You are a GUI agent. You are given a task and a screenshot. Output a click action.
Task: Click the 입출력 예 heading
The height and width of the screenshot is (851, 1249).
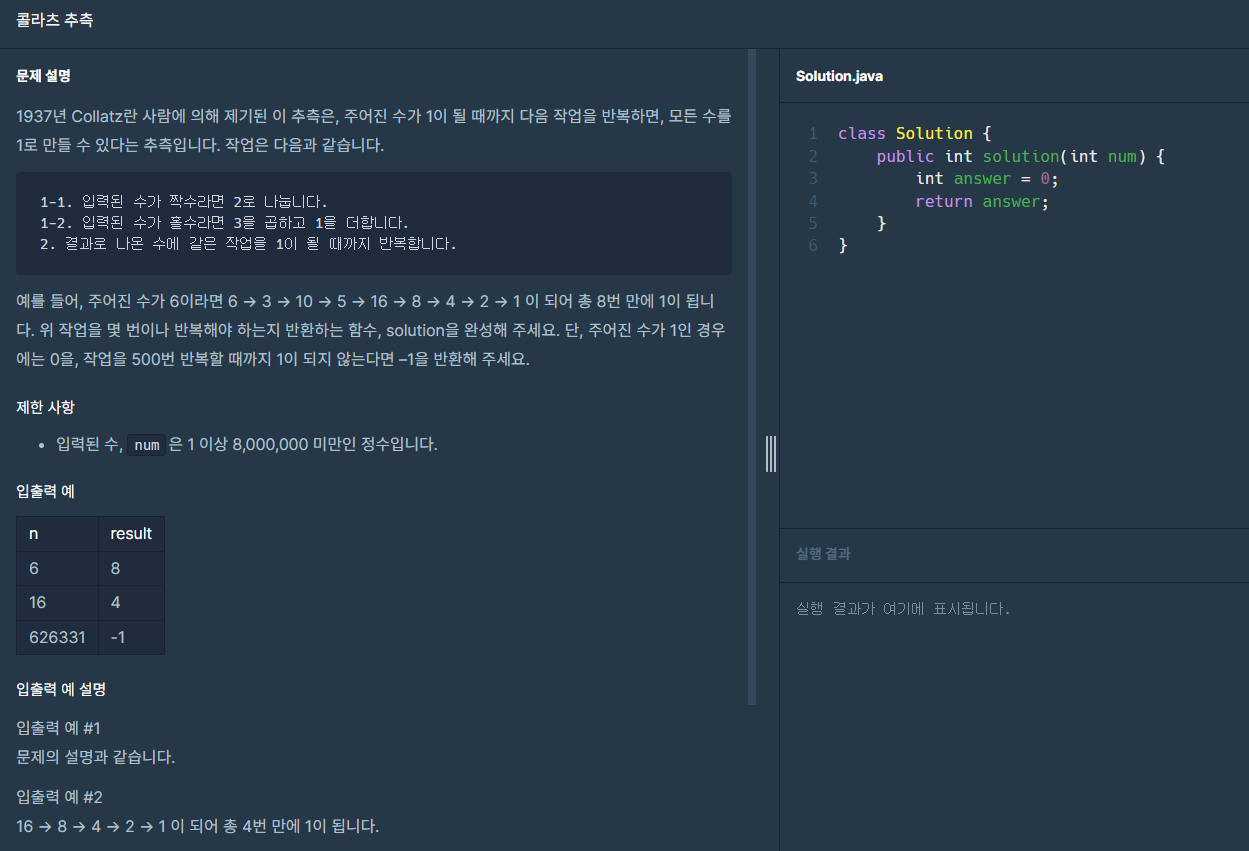pos(45,491)
